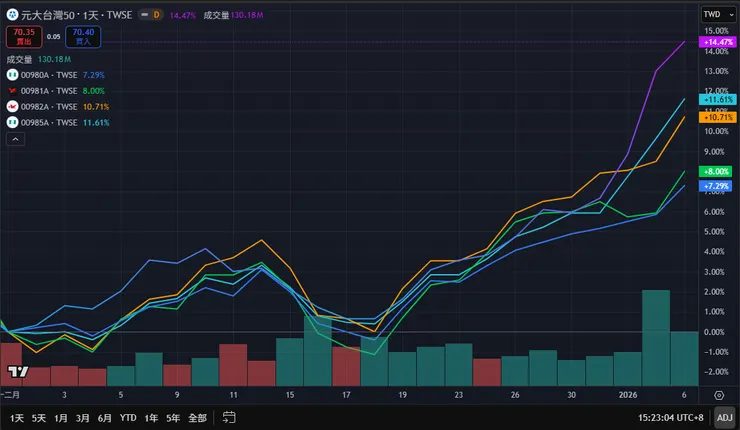
Task: Click the +14.47% purple price label
Action: 718,42
